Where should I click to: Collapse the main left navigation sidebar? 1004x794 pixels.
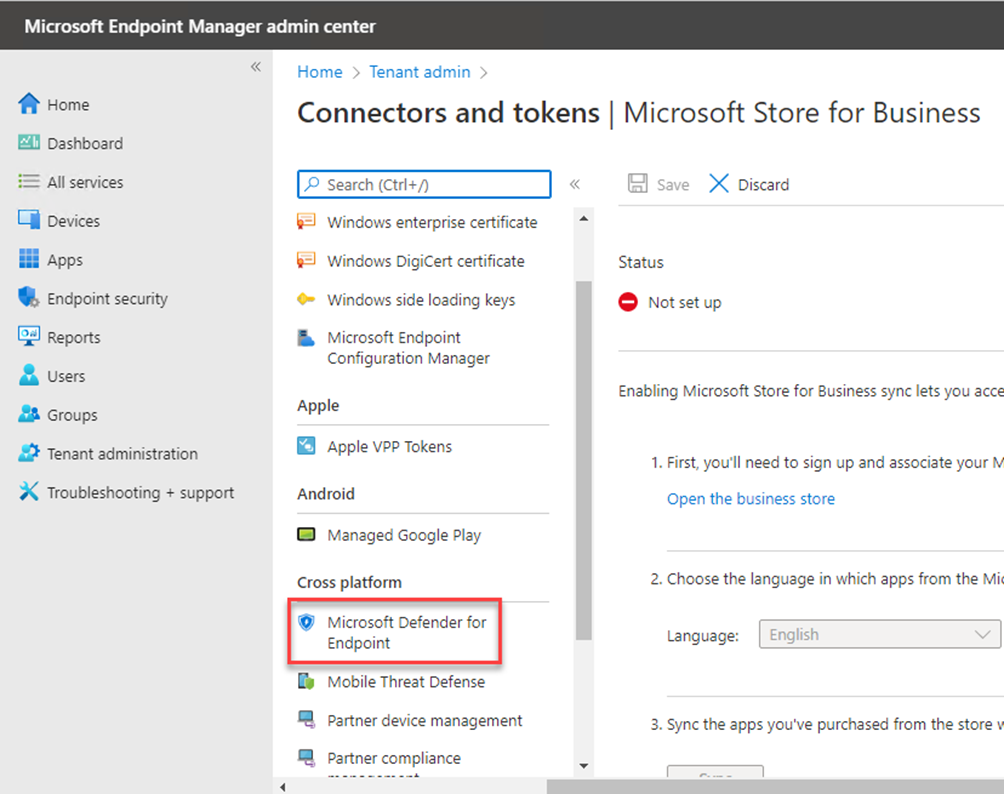255,67
